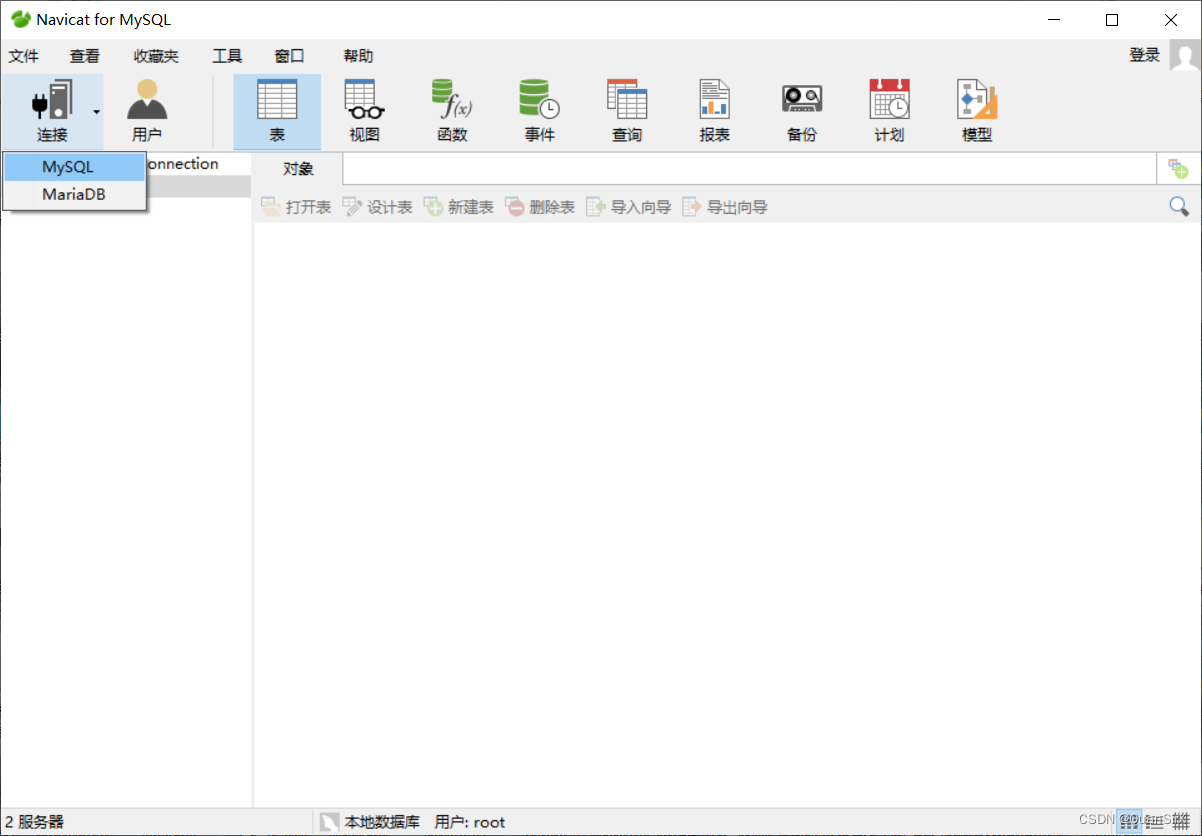Screen dimensions: 1202x836
Task: Open the 视图 (View) toolbar icon
Action: 364,111
